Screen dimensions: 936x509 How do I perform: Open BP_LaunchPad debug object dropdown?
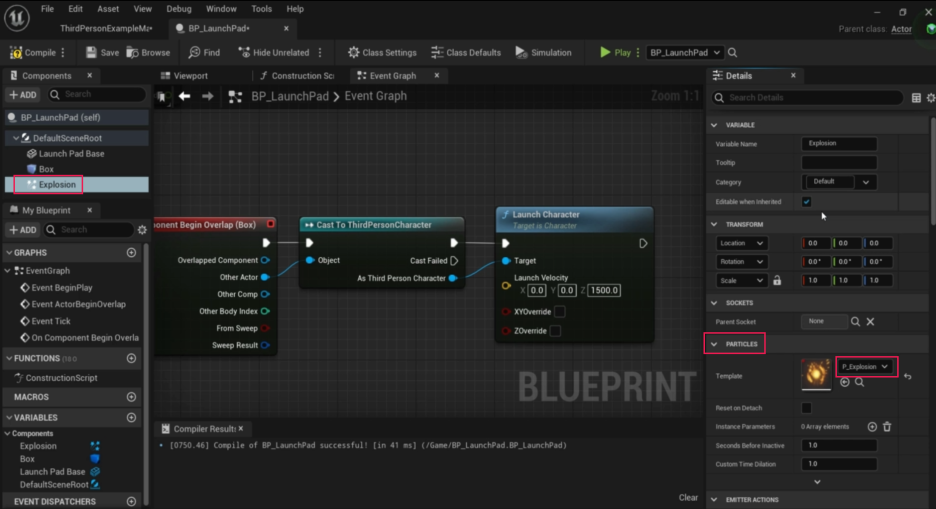[685, 53]
